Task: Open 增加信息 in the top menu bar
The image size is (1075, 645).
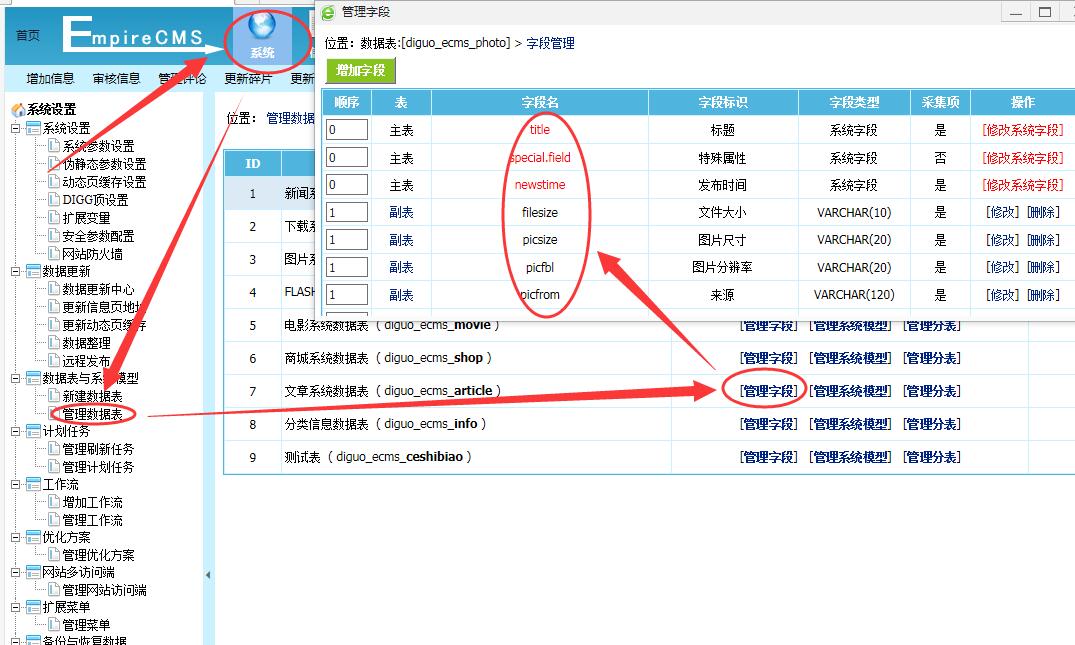Action: click(50, 79)
